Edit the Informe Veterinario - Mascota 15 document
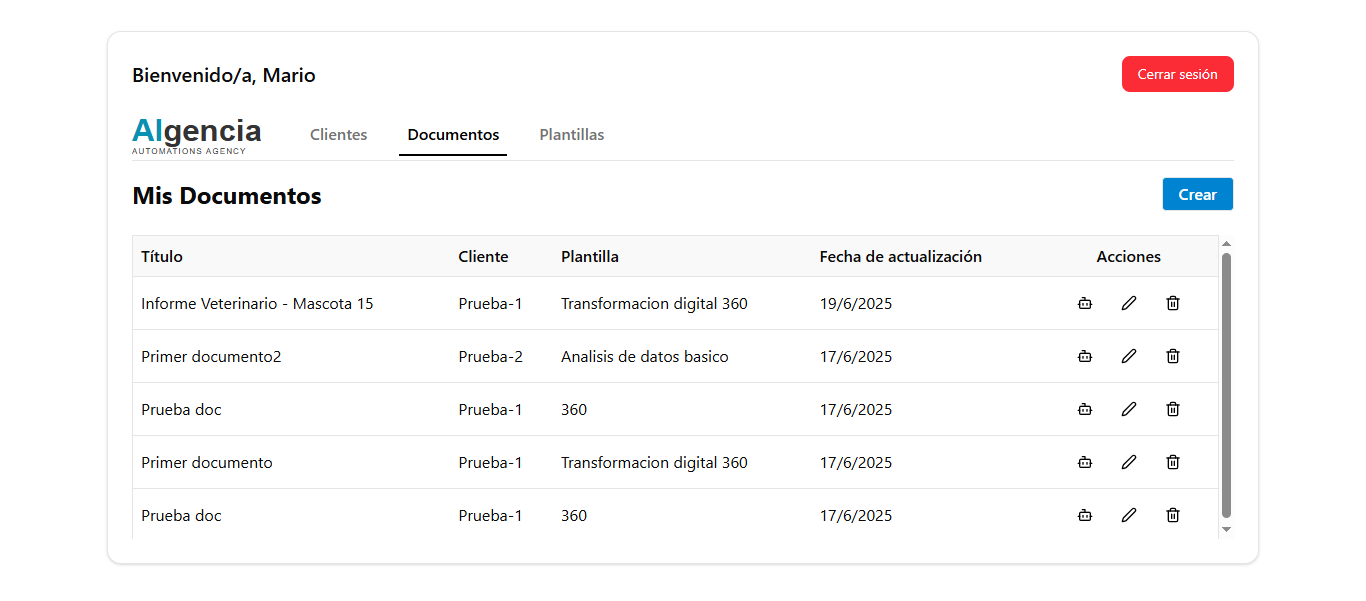Screen dimensions: 1366x601 [x=1129, y=303]
